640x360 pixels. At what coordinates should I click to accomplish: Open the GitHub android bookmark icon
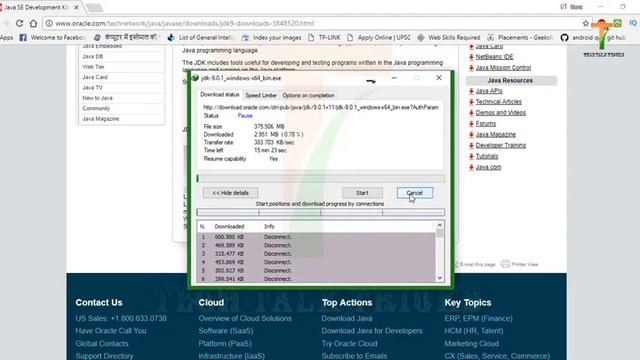pos(564,38)
